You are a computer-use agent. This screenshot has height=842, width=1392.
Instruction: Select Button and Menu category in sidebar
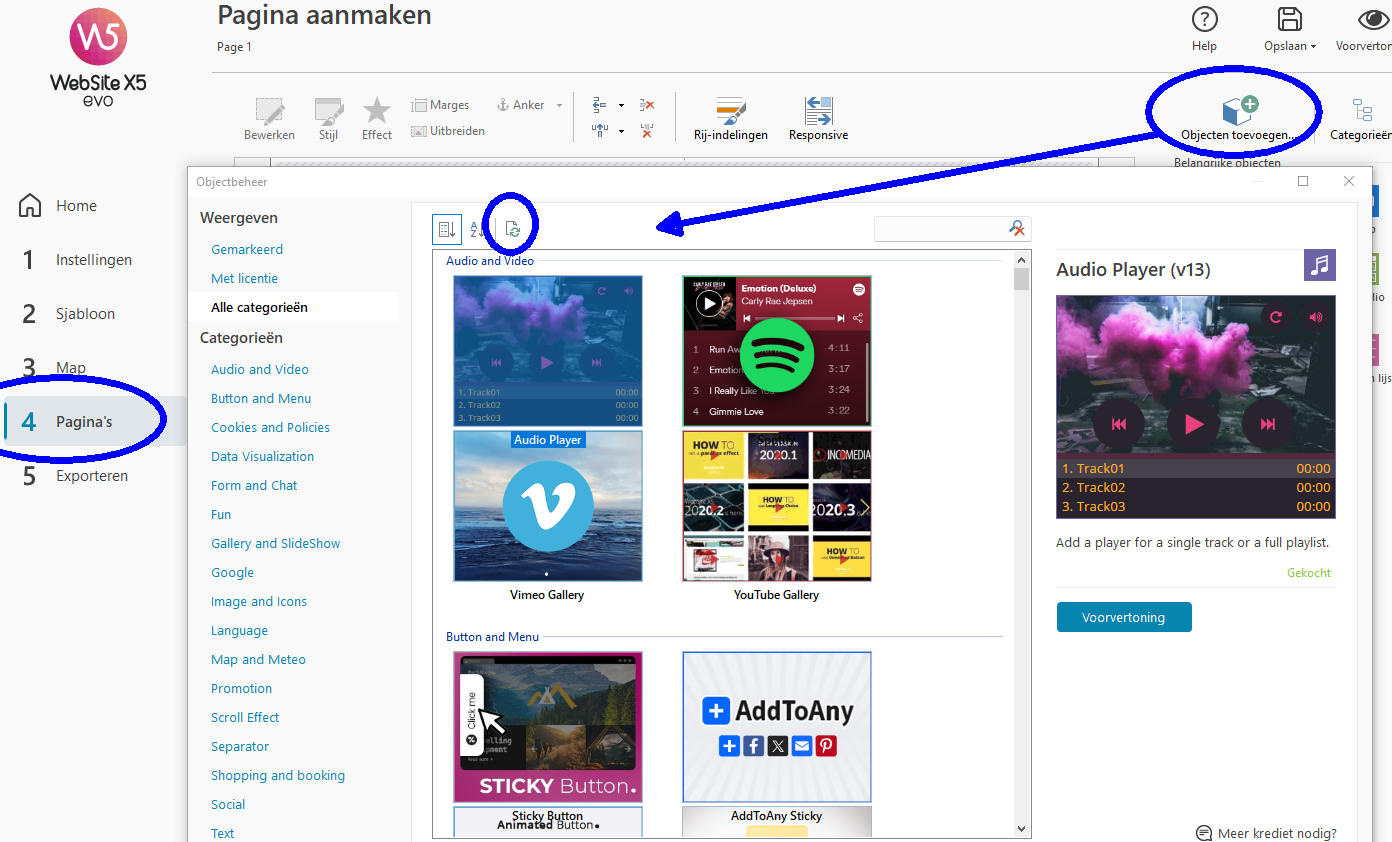pyautogui.click(x=261, y=399)
